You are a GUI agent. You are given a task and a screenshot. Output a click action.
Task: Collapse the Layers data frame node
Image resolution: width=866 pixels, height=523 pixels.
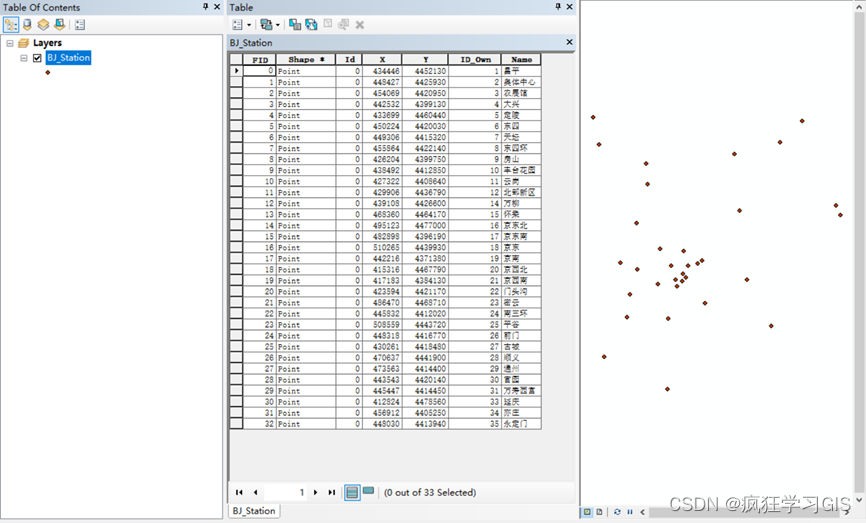click(x=10, y=43)
